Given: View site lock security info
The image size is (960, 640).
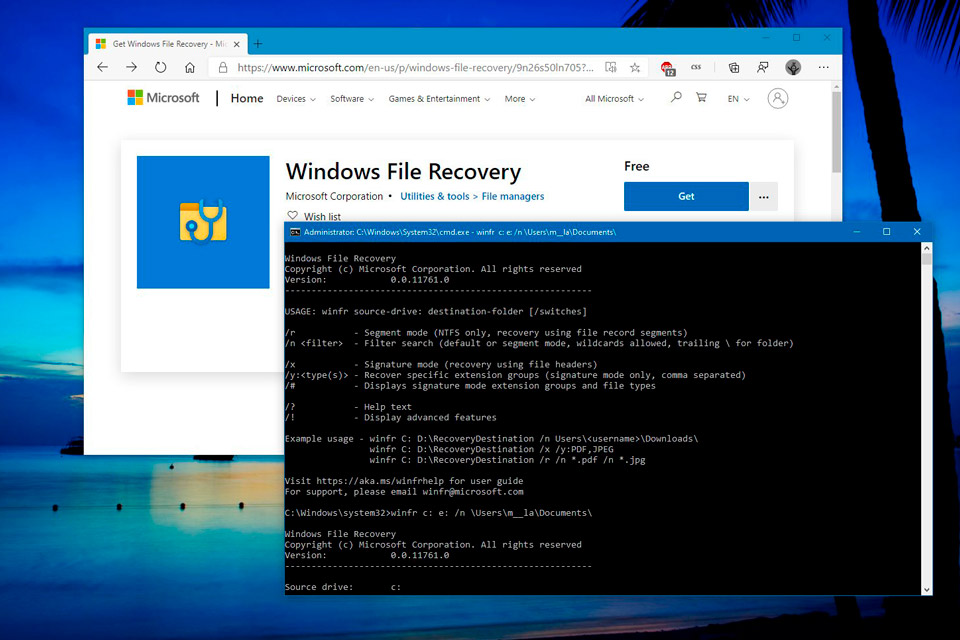Looking at the screenshot, I should pos(223,67).
